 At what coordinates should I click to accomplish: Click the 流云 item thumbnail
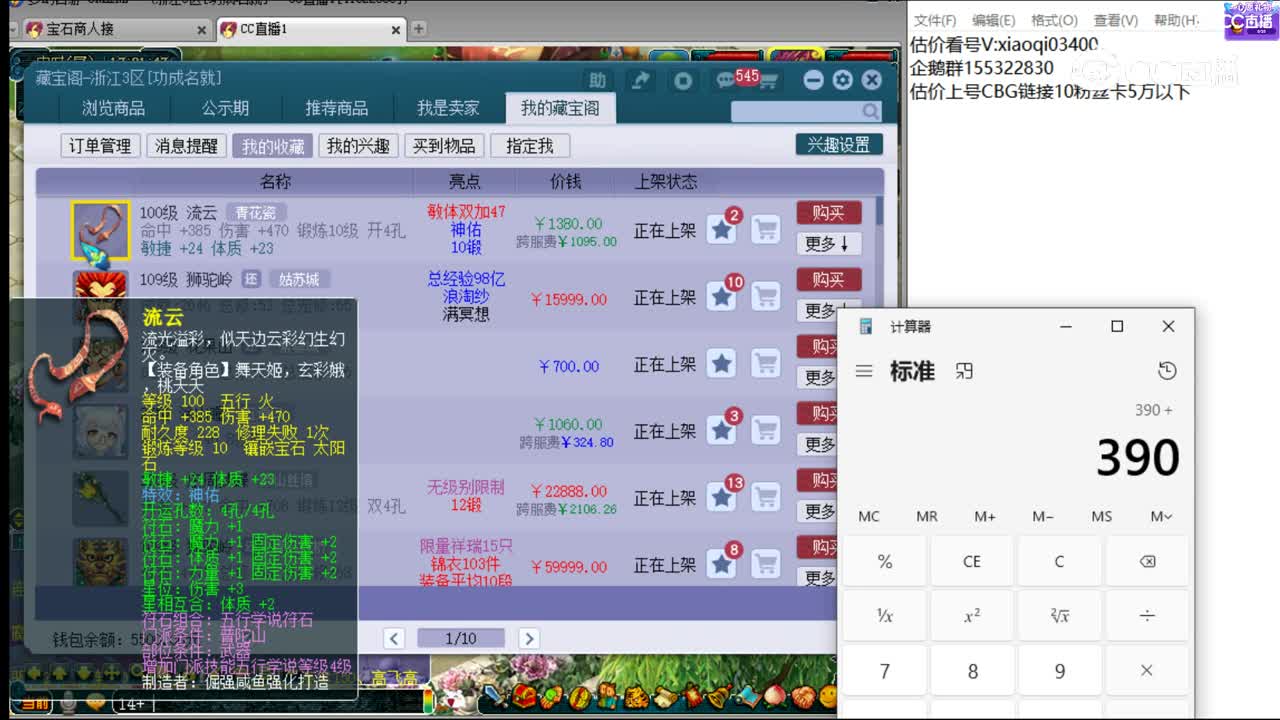100,231
